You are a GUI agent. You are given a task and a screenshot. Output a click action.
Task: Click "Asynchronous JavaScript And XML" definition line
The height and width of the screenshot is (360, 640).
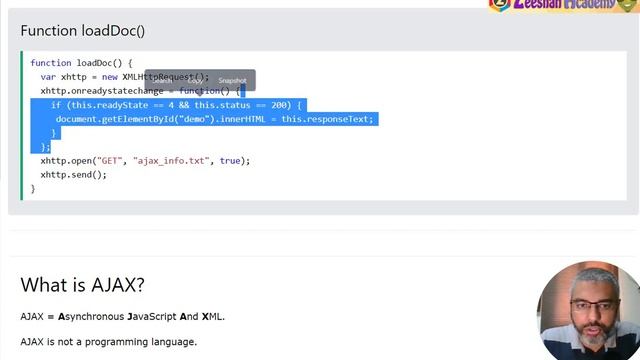coord(122,317)
